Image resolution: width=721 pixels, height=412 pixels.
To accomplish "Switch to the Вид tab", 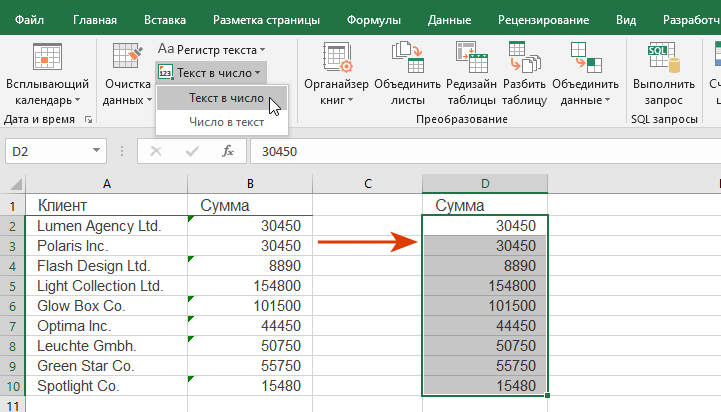I will (x=626, y=20).
